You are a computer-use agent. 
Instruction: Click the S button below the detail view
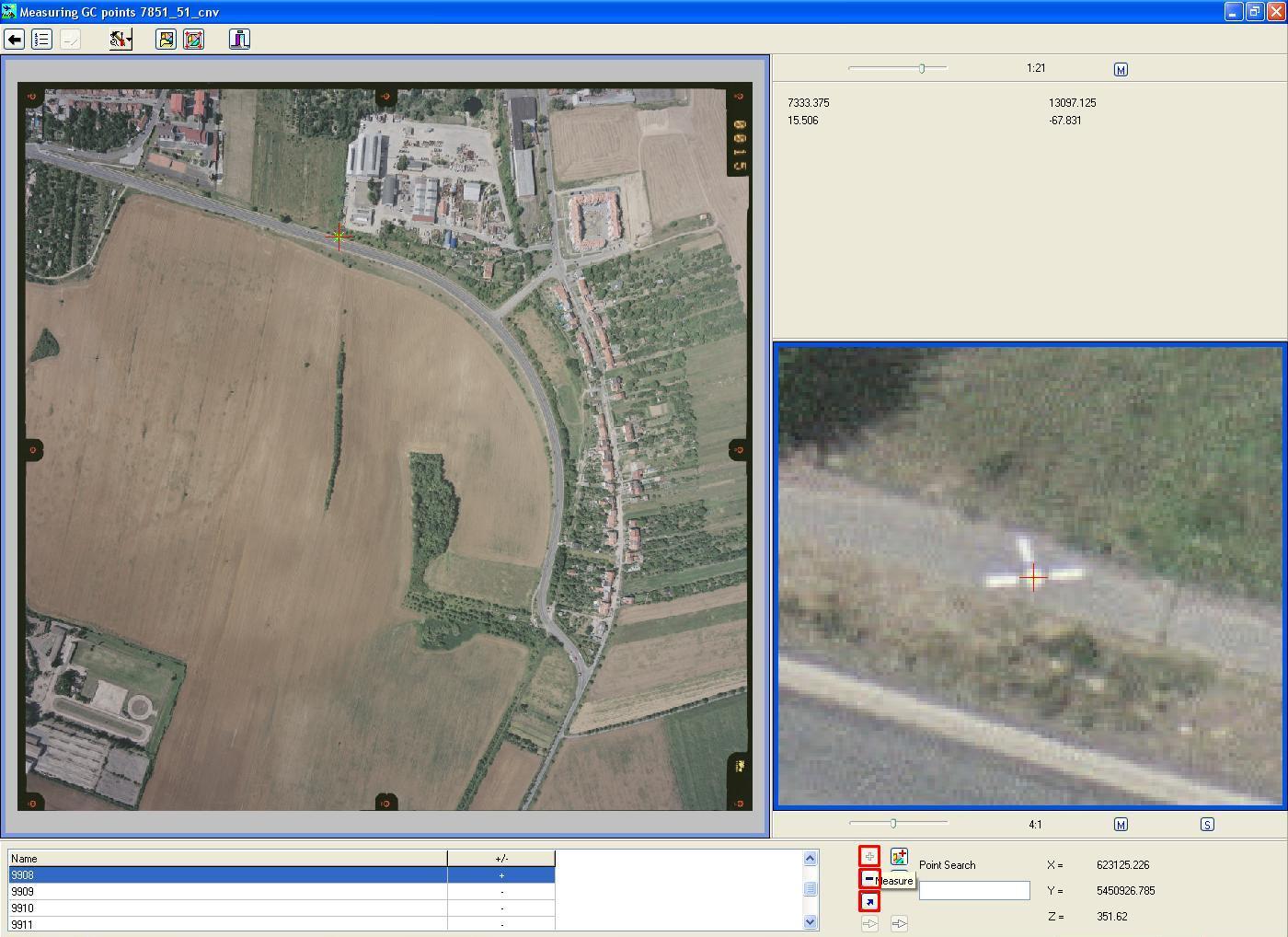pyautogui.click(x=1207, y=825)
